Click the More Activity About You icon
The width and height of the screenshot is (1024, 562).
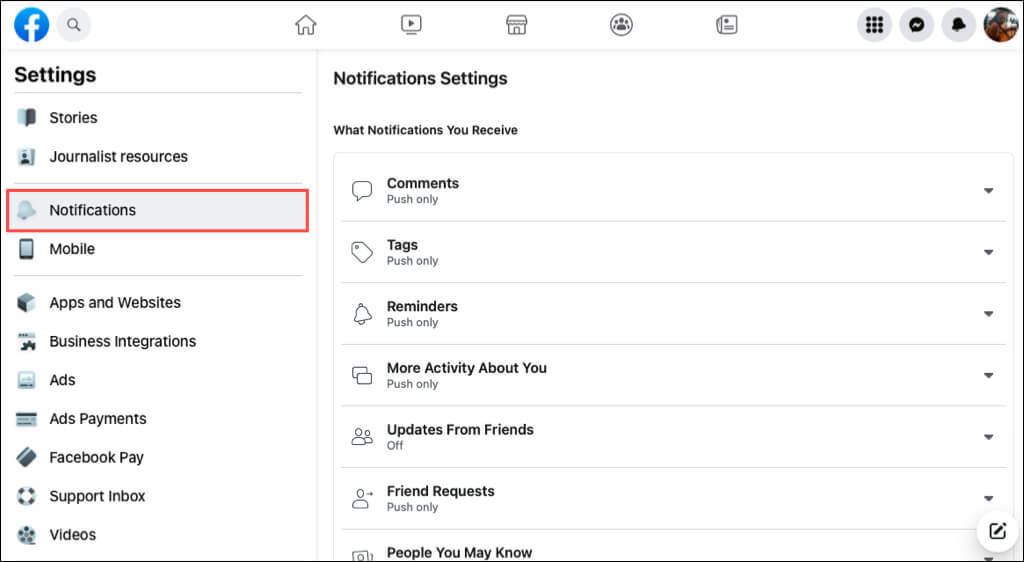pyautogui.click(x=362, y=375)
